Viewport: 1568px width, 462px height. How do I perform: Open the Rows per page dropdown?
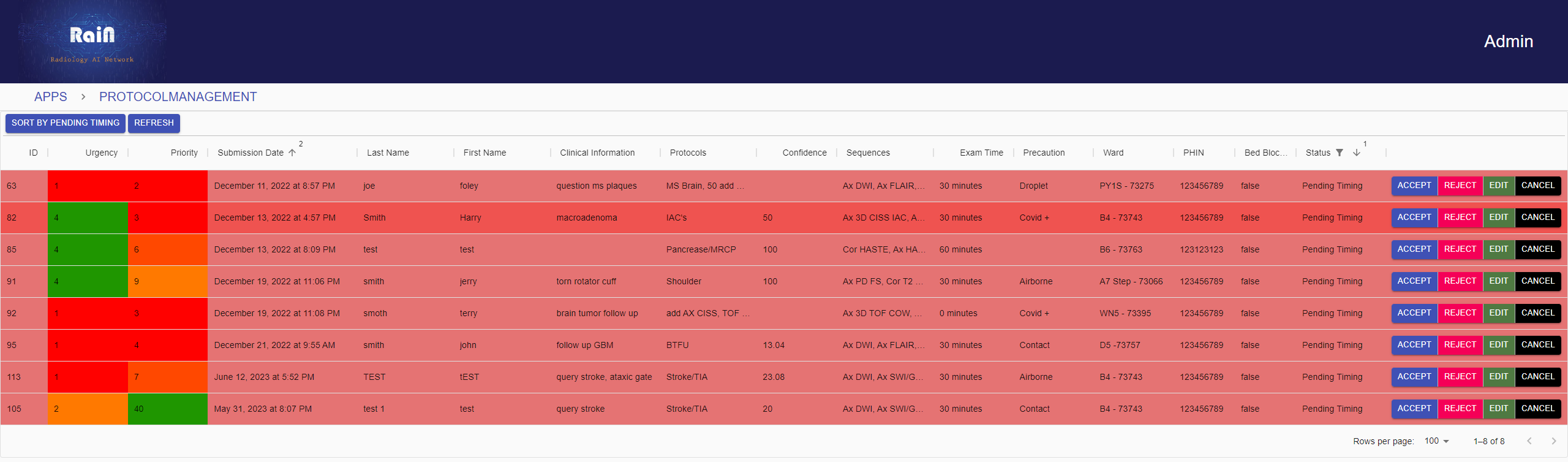pyautogui.click(x=1436, y=441)
